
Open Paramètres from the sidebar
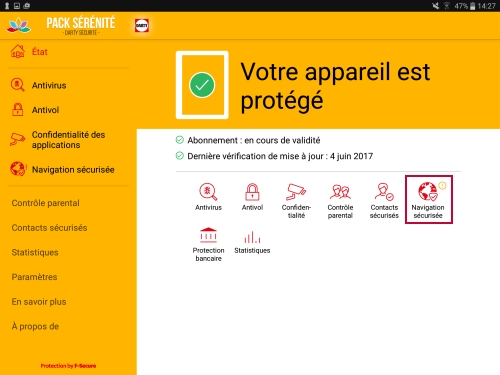(34, 277)
